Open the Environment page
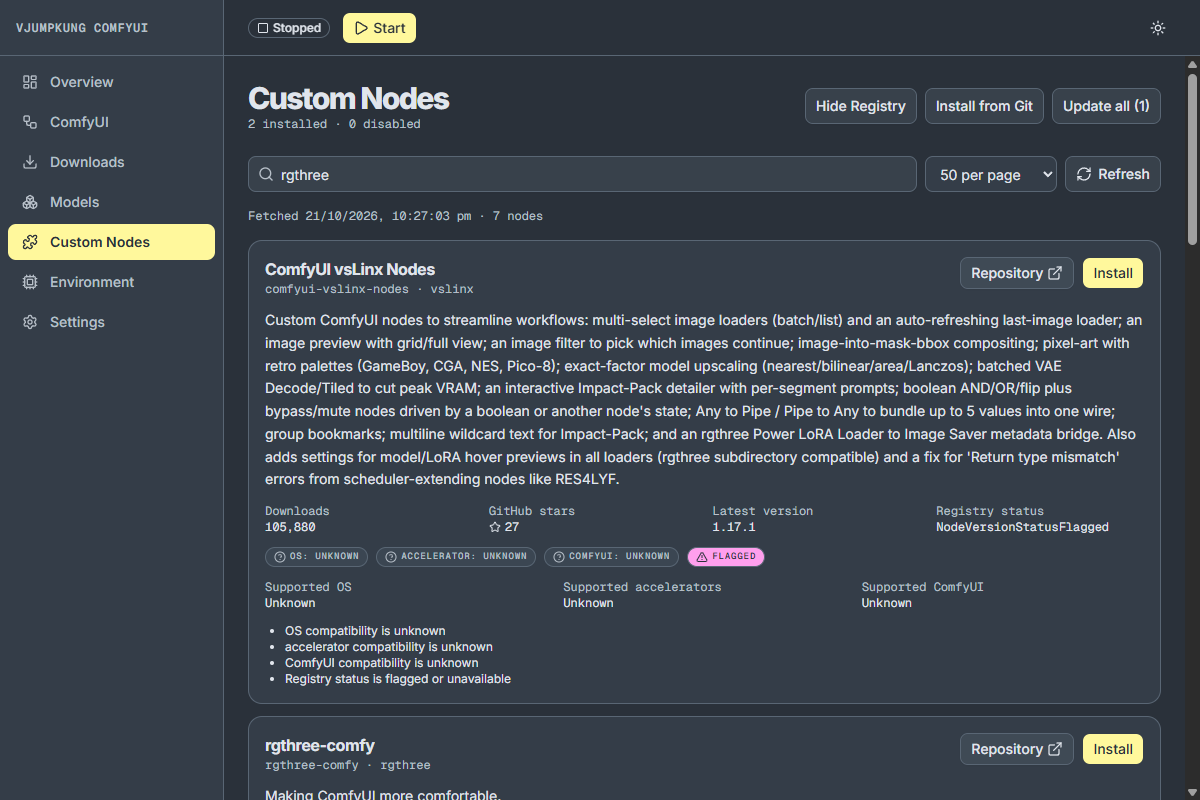This screenshot has height=800, width=1200. point(111,282)
